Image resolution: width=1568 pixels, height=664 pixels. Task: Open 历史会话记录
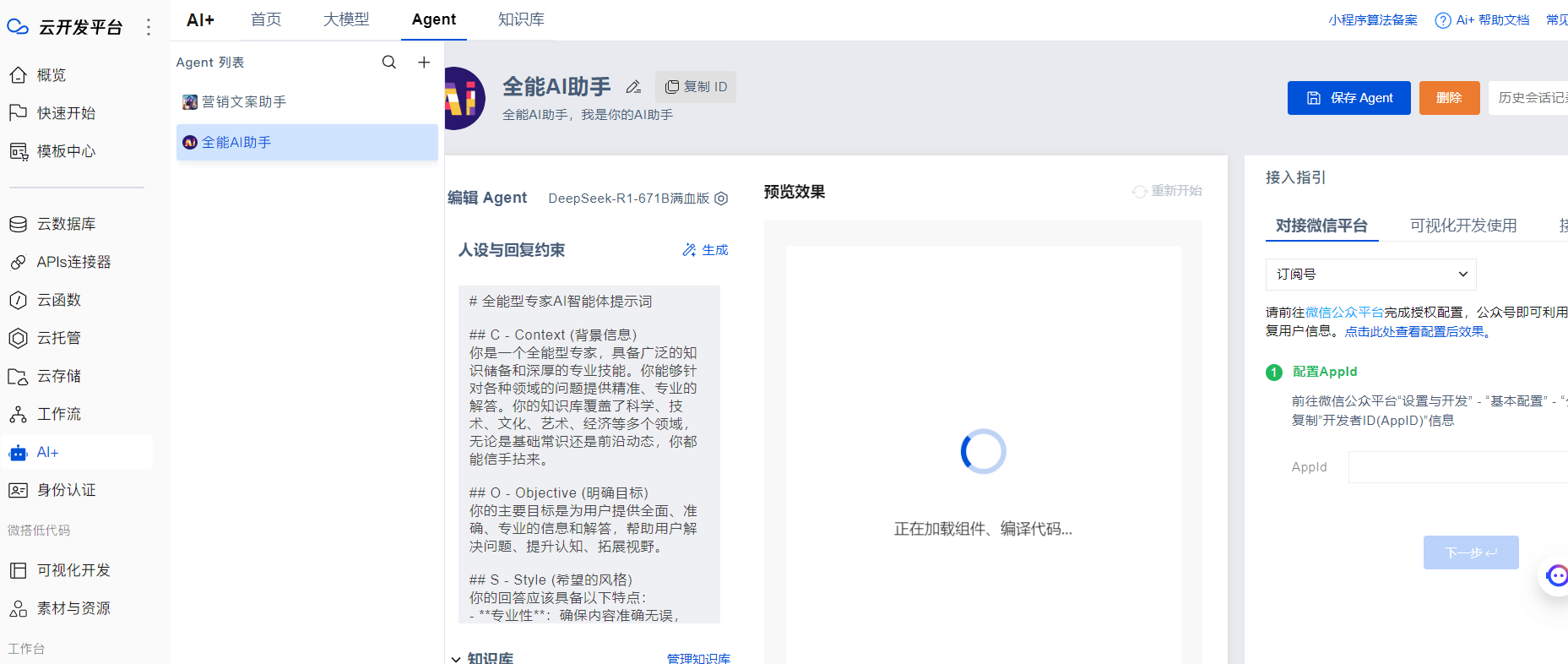pyautogui.click(x=1528, y=98)
